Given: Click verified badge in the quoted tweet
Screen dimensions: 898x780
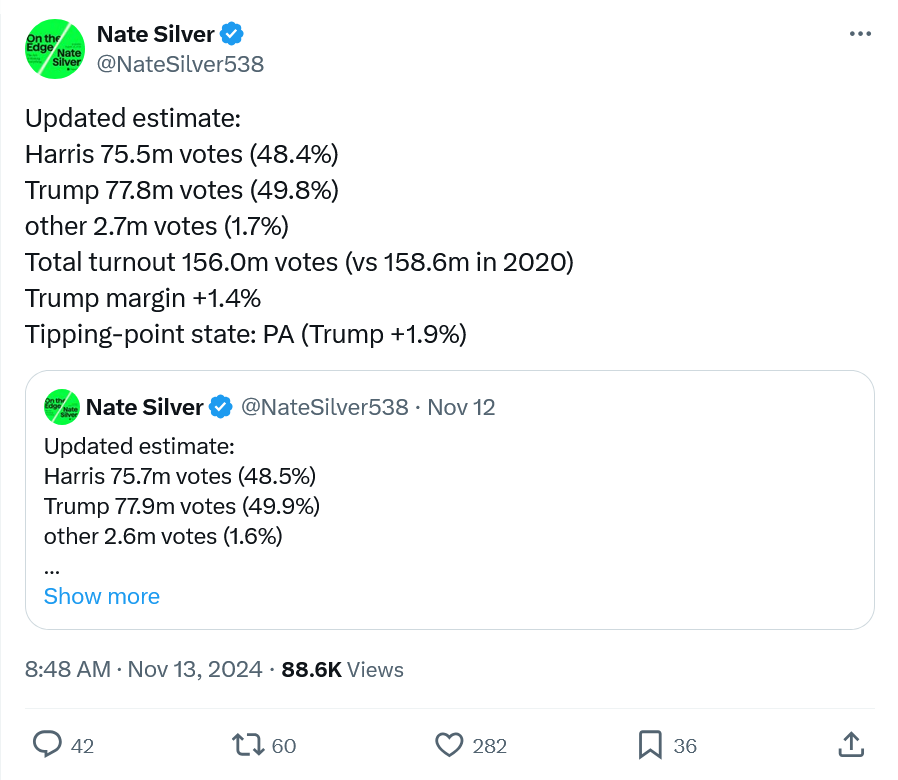Looking at the screenshot, I should point(221,408).
